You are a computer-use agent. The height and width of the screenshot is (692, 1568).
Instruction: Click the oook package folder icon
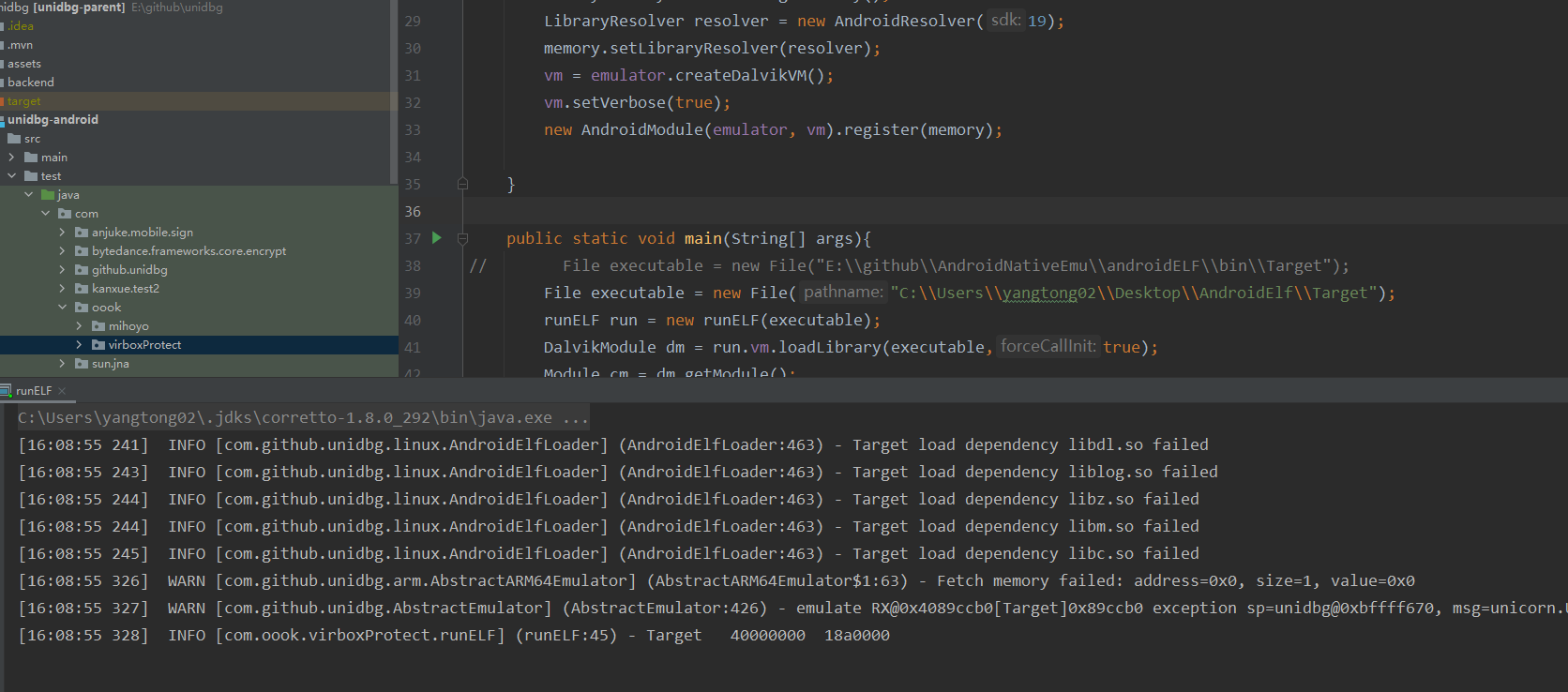coord(82,308)
